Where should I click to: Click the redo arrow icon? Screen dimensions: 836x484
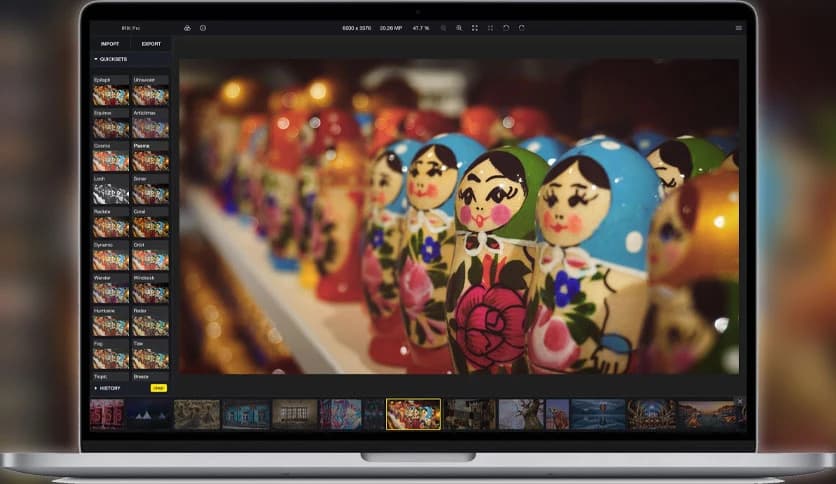coord(521,28)
